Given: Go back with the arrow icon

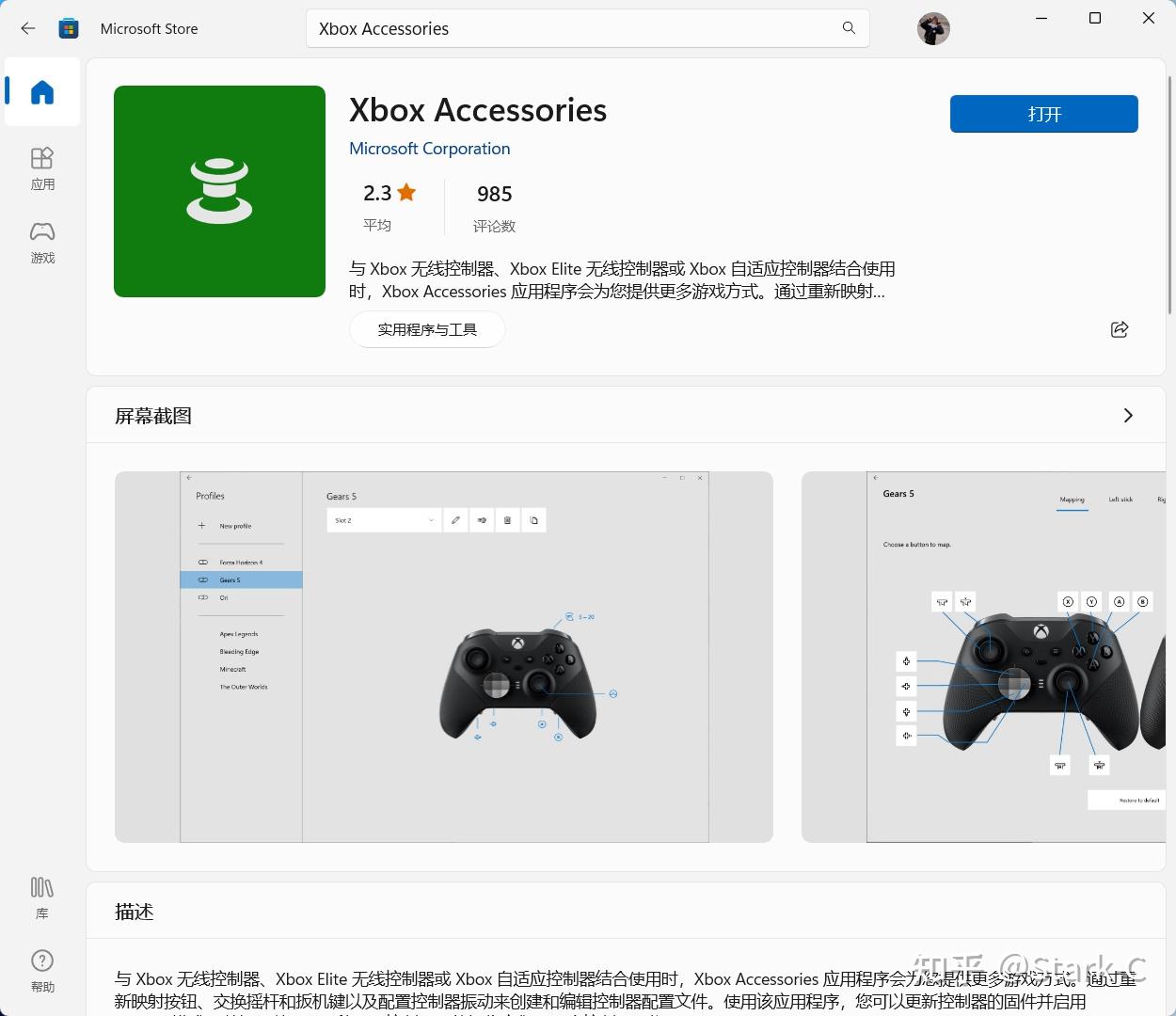Looking at the screenshot, I should click(x=28, y=28).
